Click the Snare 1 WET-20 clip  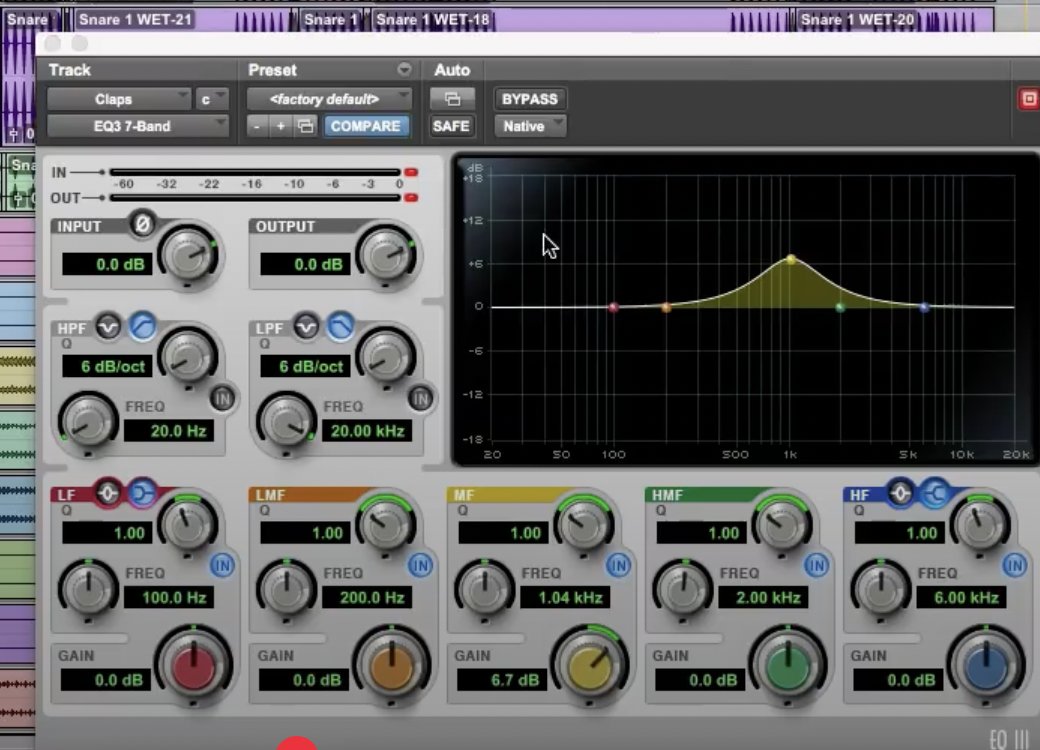pyautogui.click(x=895, y=20)
